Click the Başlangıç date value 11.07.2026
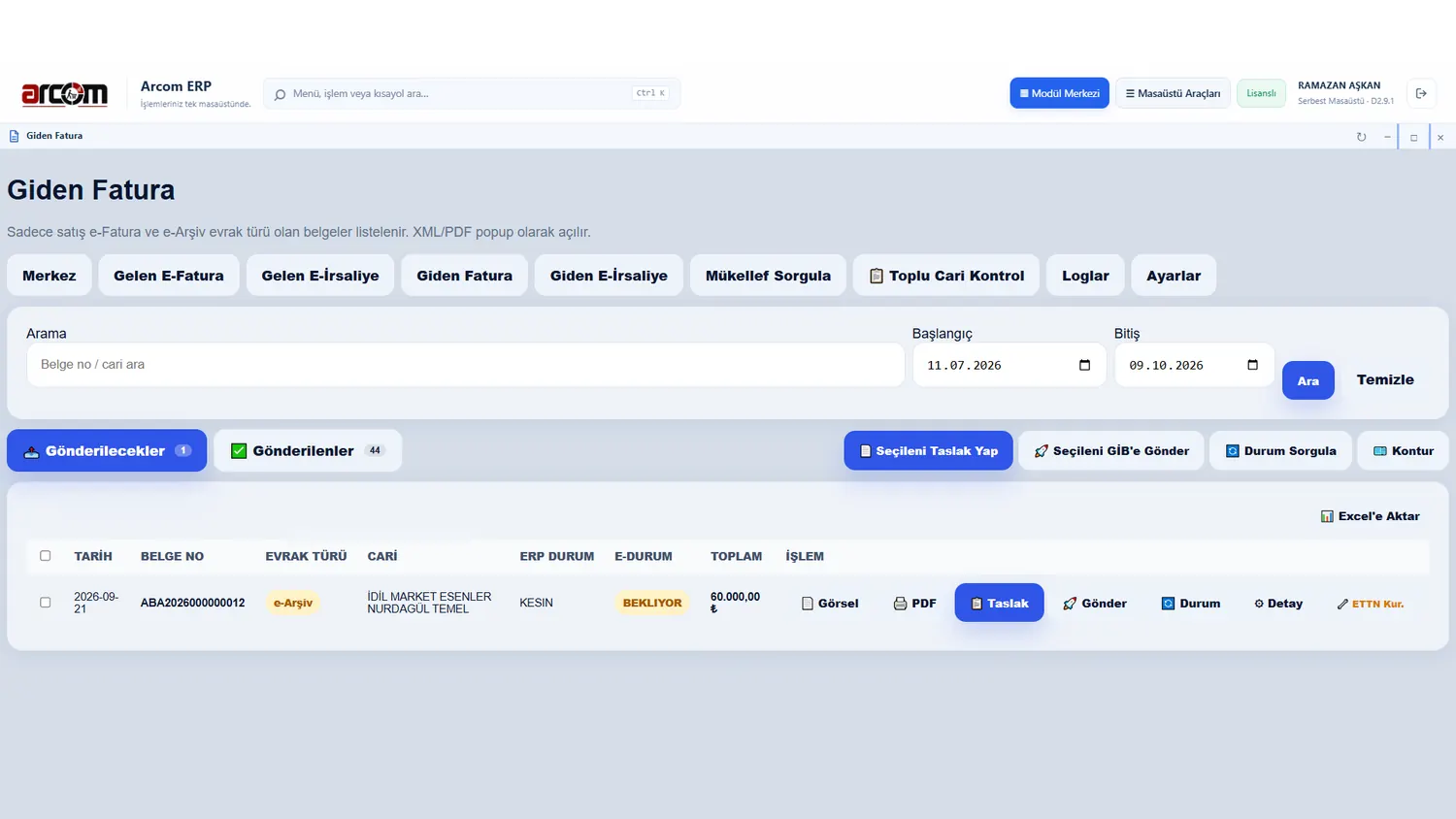 964,366
